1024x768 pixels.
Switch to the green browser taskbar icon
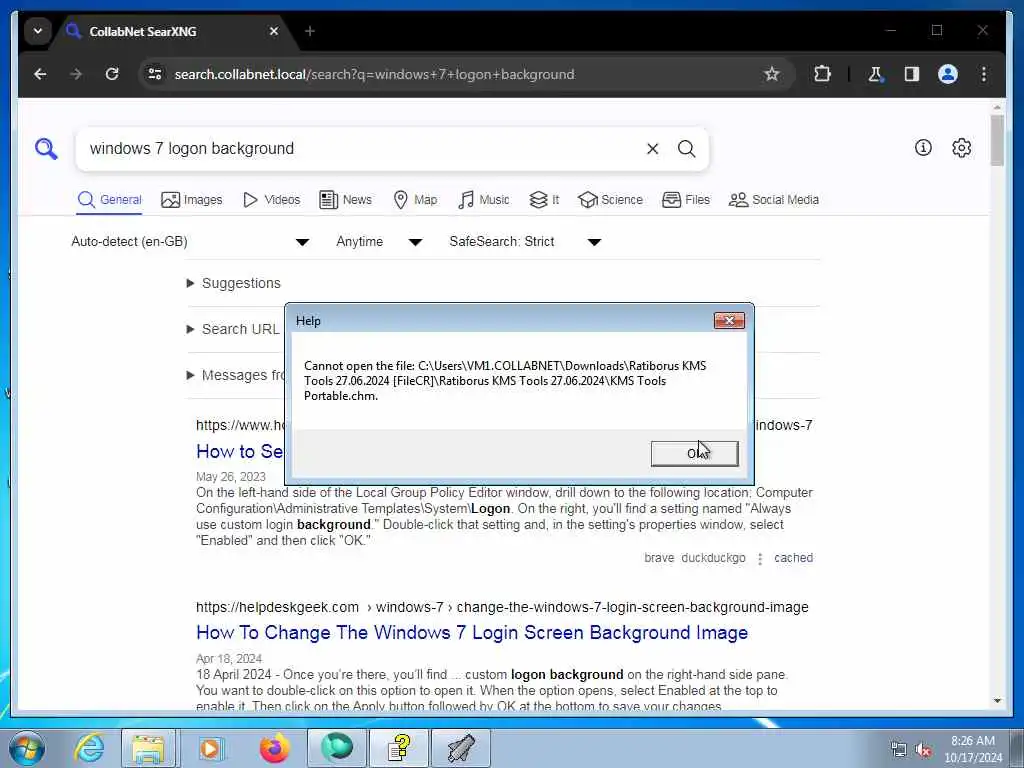tap(336, 748)
